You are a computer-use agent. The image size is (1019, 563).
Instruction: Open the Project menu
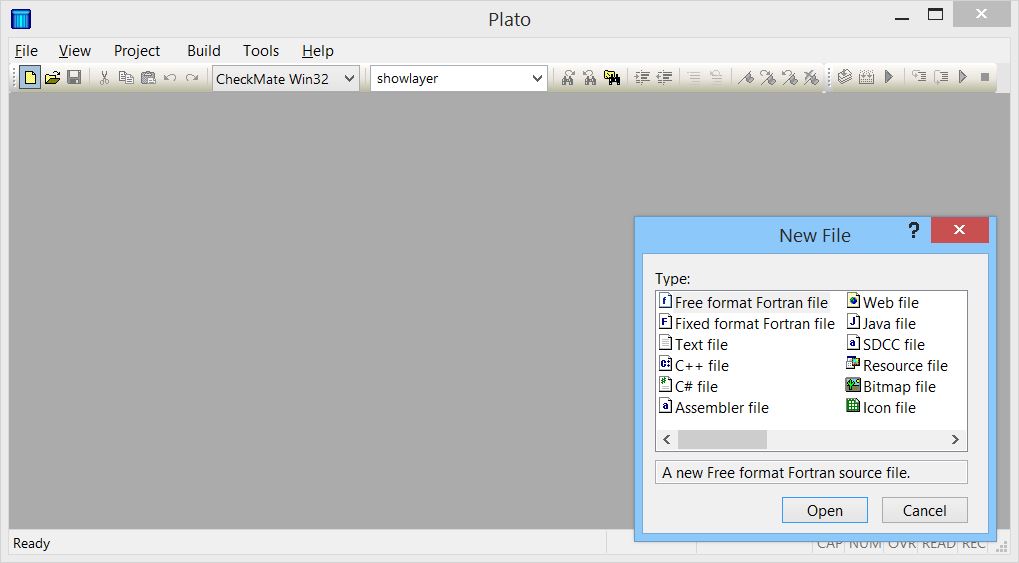(x=137, y=51)
